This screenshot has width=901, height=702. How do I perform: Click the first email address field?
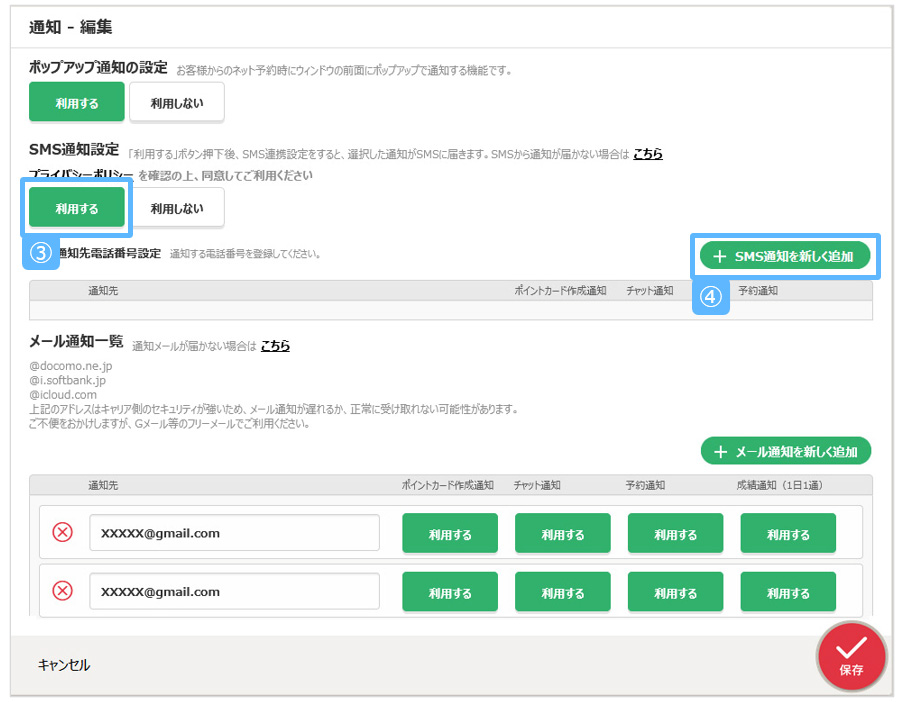[x=234, y=533]
